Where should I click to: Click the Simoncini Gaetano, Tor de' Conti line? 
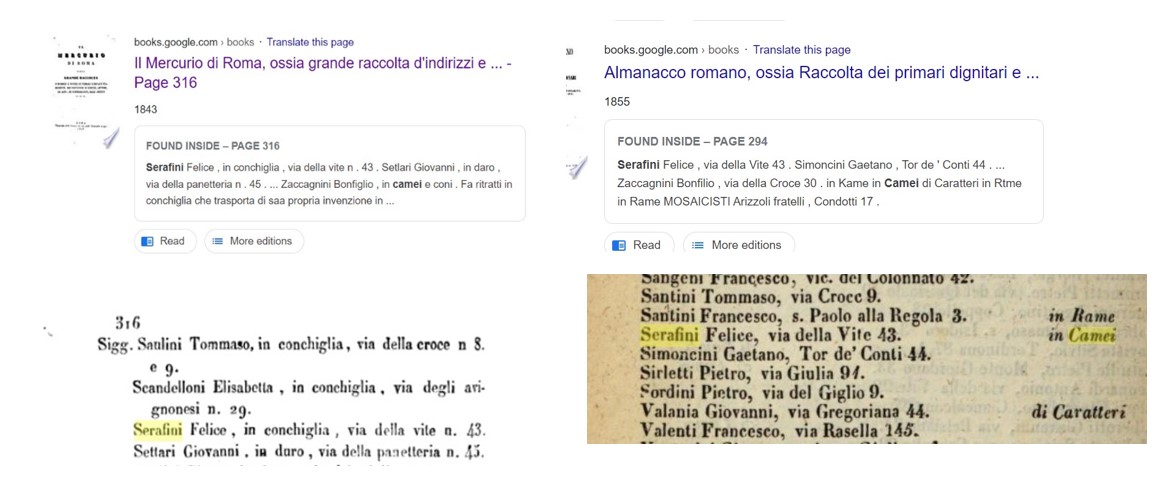(x=786, y=354)
